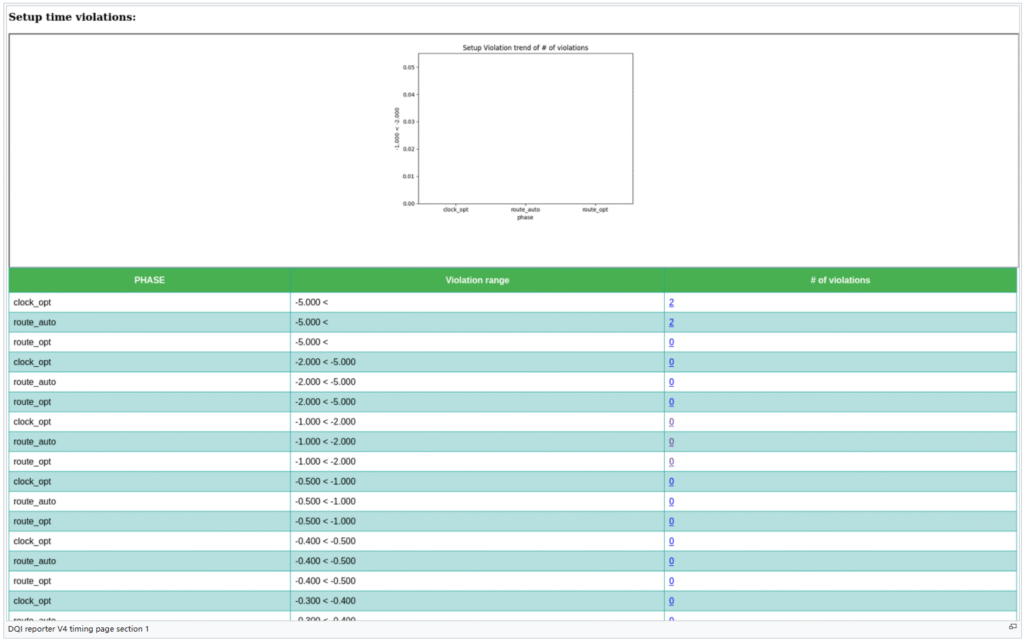Select the 'Setup time violations:' heading
1024x642 pixels.
click(x=72, y=17)
